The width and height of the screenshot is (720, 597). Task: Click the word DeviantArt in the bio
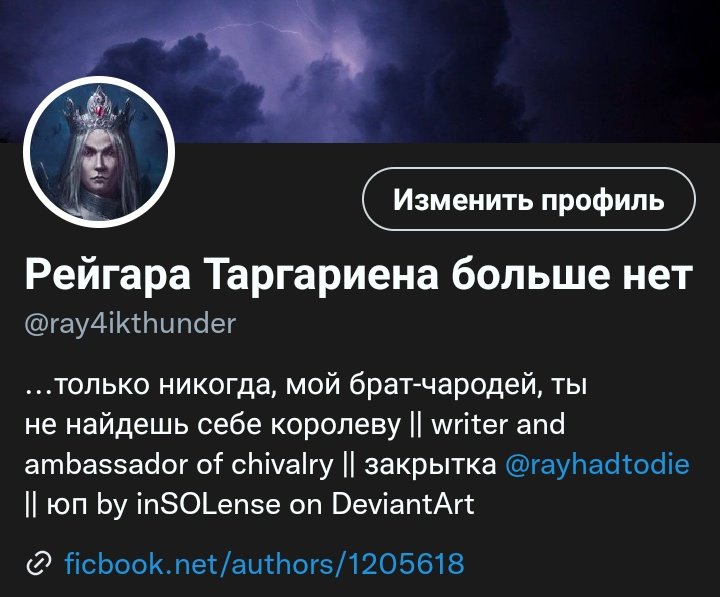pos(403,504)
